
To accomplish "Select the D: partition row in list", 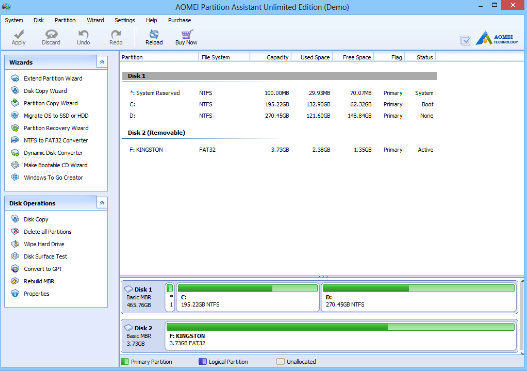I will click(279, 116).
